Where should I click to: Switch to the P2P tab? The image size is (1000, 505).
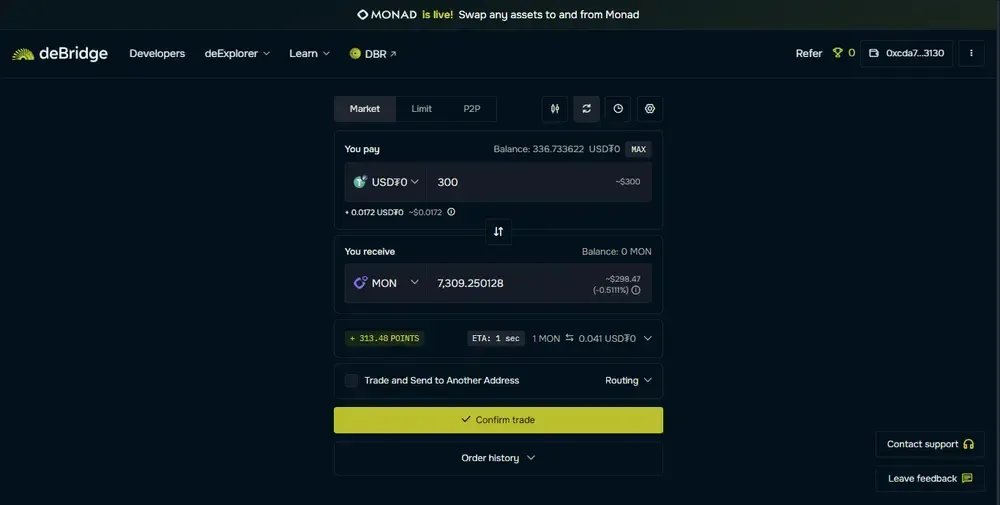click(471, 109)
